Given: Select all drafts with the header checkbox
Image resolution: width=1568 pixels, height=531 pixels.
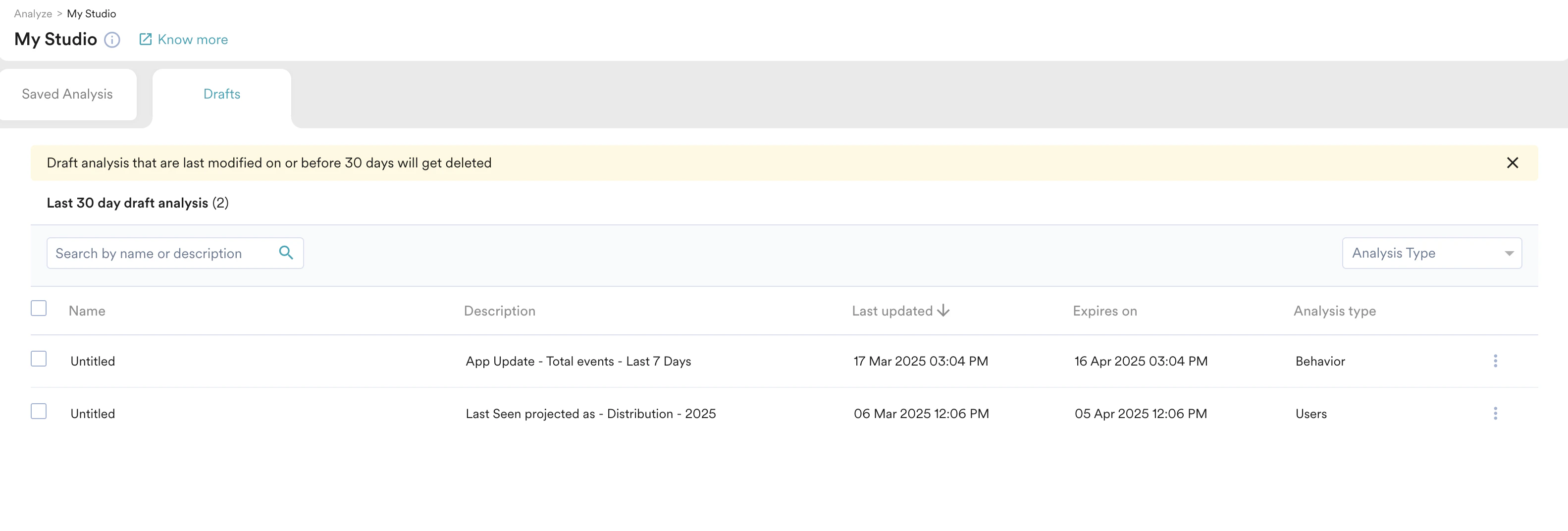Looking at the screenshot, I should [x=38, y=308].
